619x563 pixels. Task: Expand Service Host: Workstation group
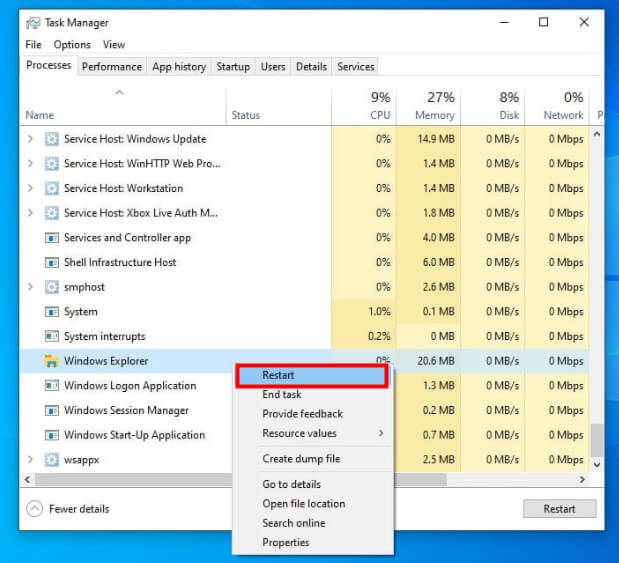30,188
